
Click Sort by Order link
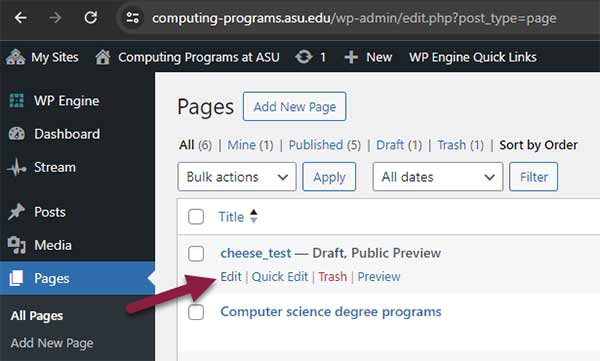click(x=538, y=145)
